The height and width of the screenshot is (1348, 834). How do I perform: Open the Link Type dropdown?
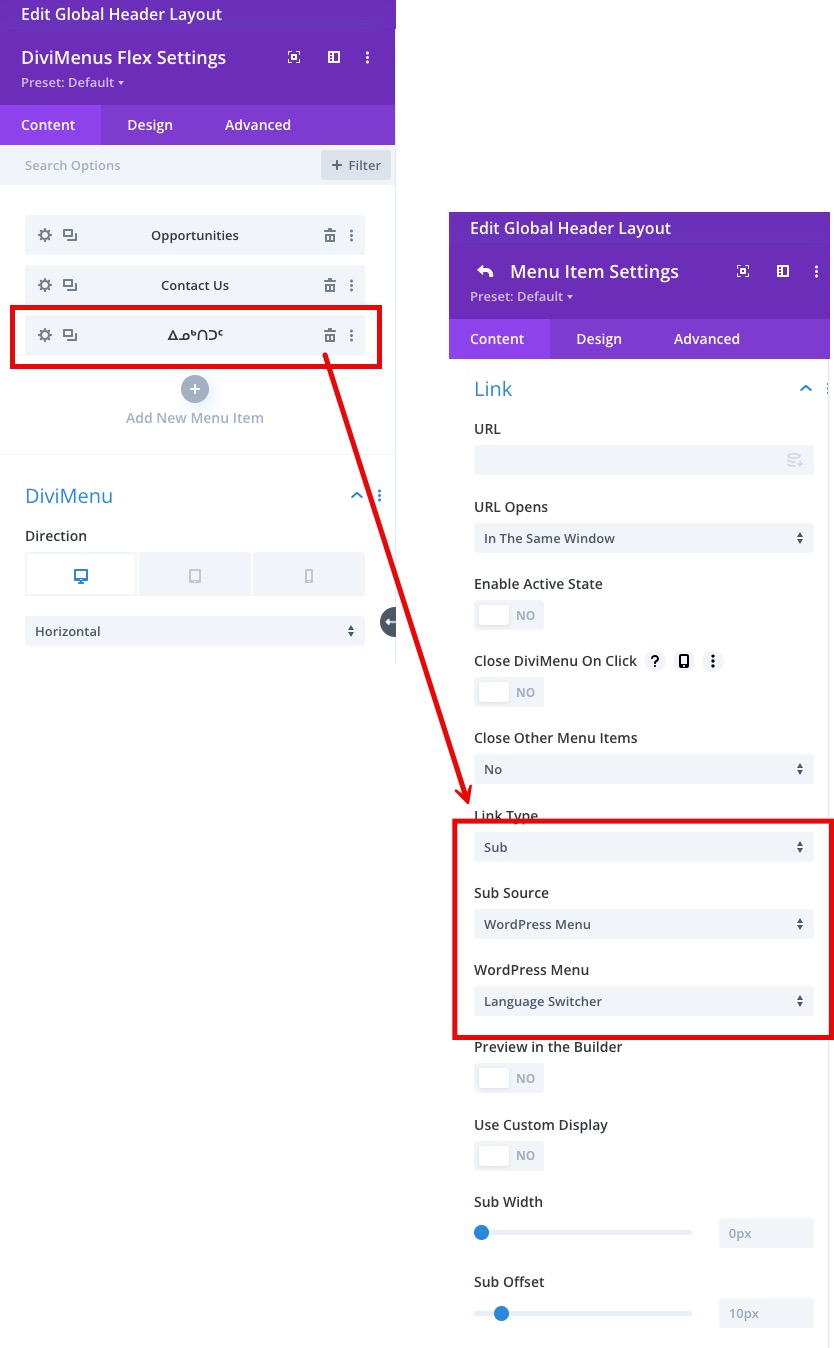[643, 847]
